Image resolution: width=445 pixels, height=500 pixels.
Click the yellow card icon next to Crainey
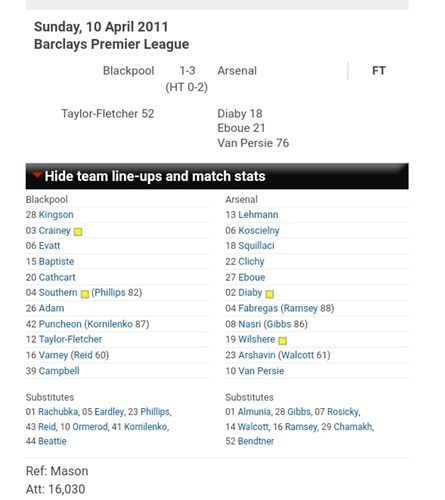tap(78, 232)
